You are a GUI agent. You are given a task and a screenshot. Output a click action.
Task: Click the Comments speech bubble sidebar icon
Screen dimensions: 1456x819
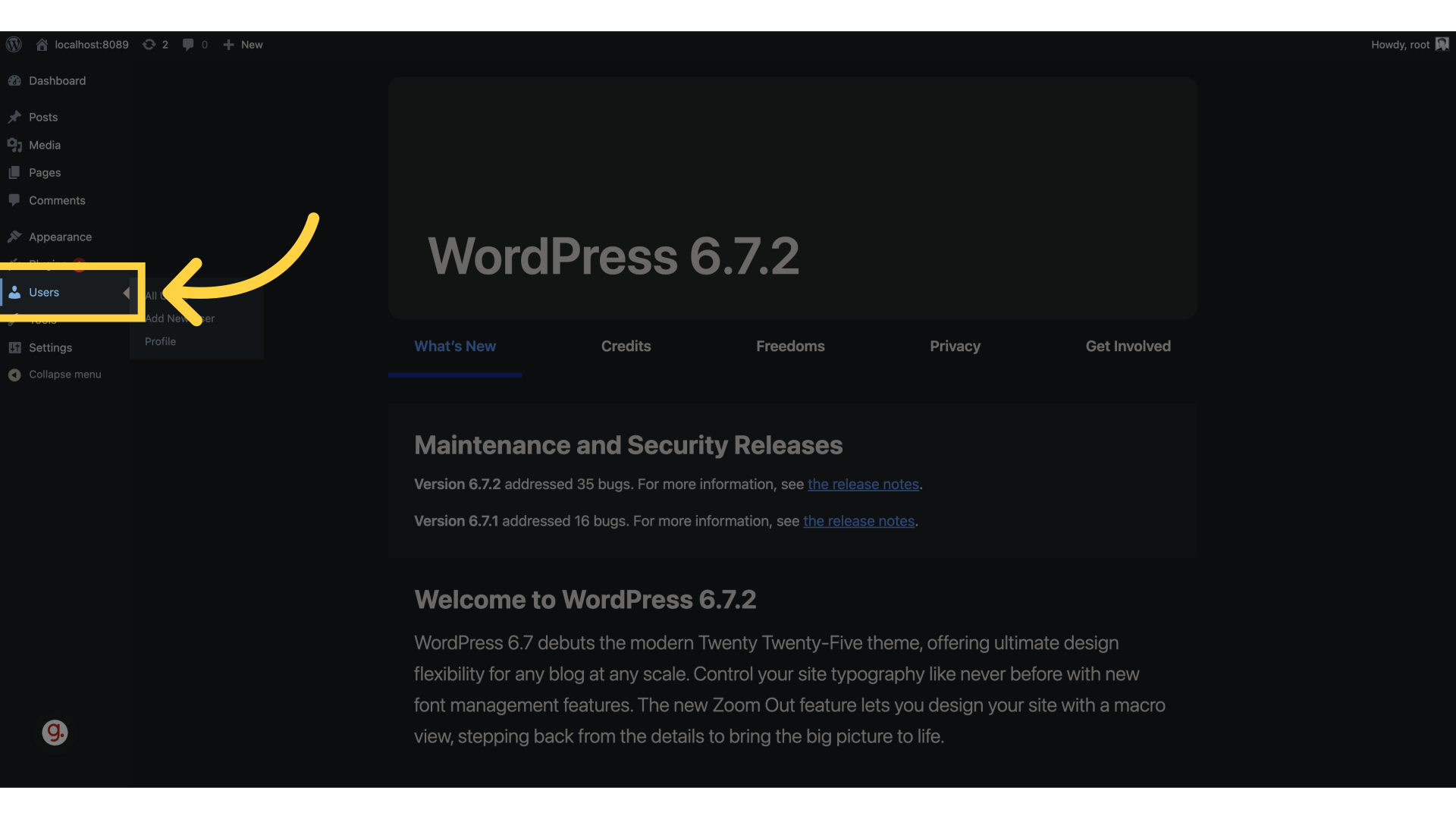point(14,200)
